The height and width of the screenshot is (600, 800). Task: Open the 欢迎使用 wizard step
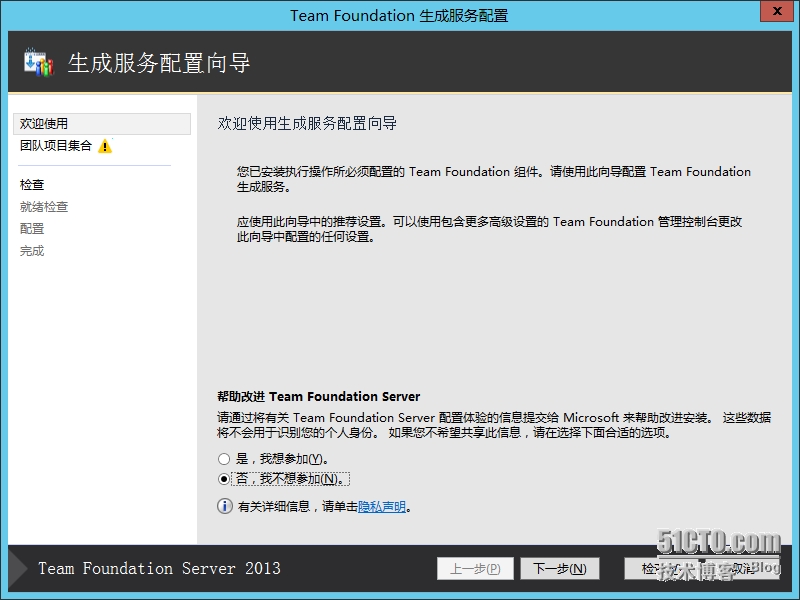[x=102, y=123]
